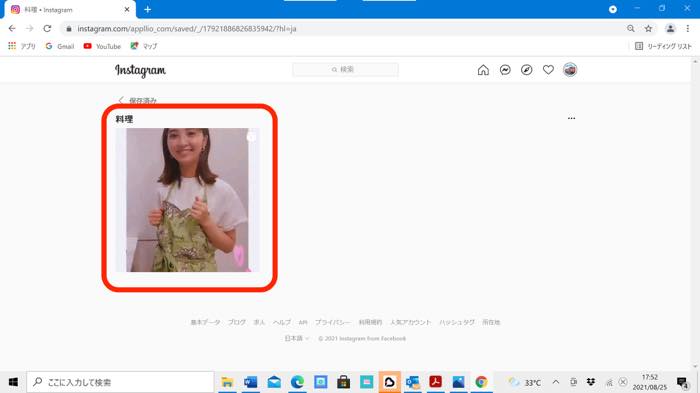Image resolution: width=700 pixels, height=393 pixels.
Task: Open Adobe Acrobat from taskbar
Action: point(436,382)
